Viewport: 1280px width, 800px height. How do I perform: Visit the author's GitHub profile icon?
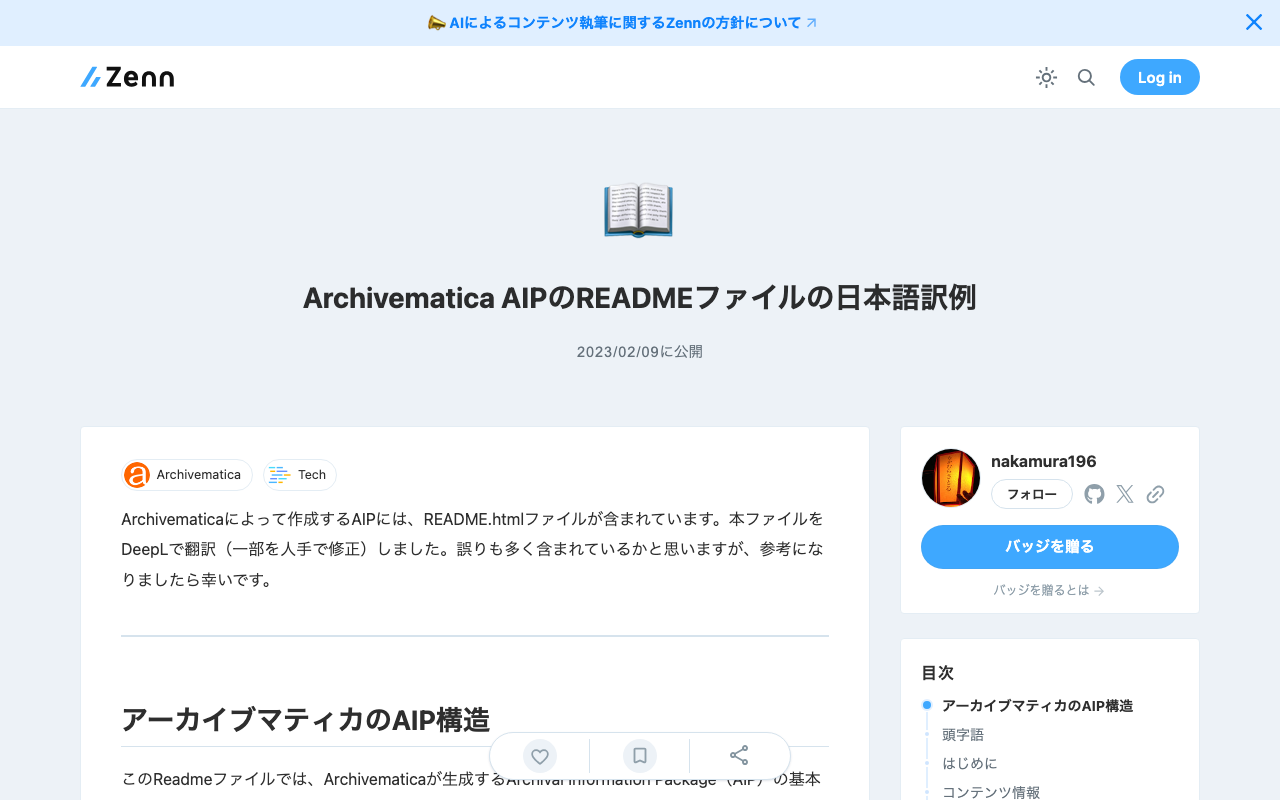(1093, 493)
